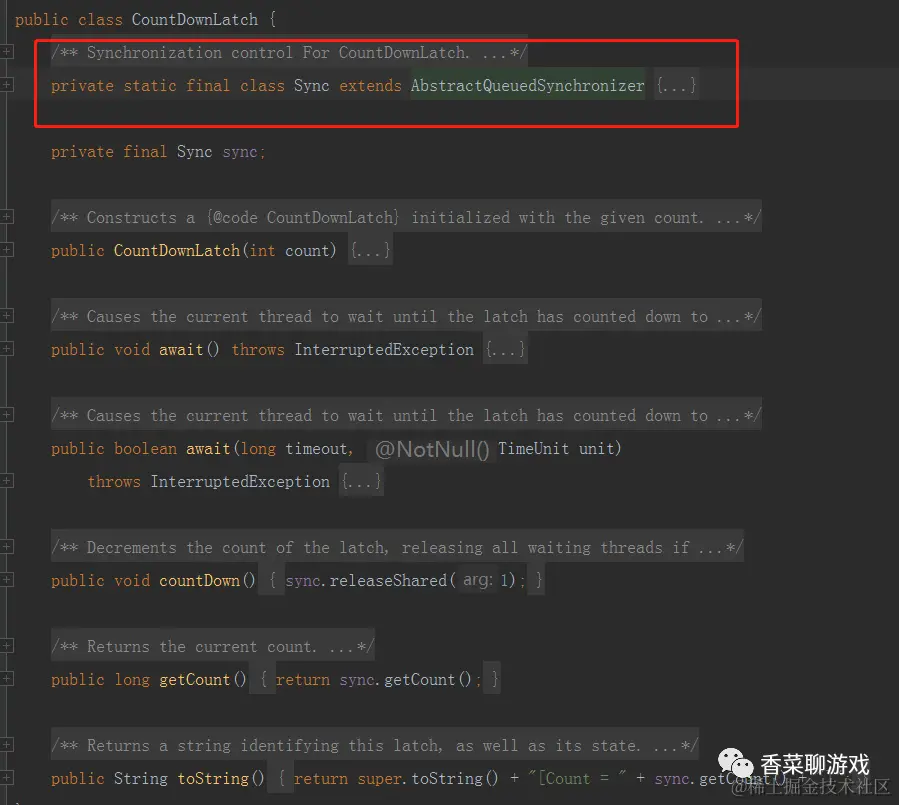This screenshot has height=805, width=899.
Task: Expand gutter fold beside Sync class declaration
Action: (x=6, y=85)
